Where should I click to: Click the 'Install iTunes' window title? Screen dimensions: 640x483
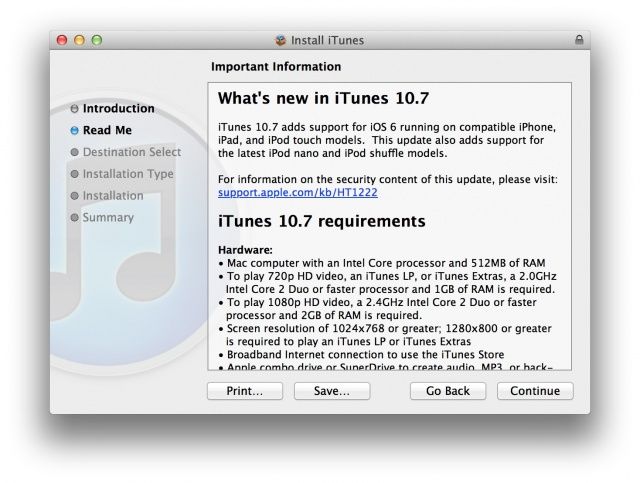pos(327,40)
